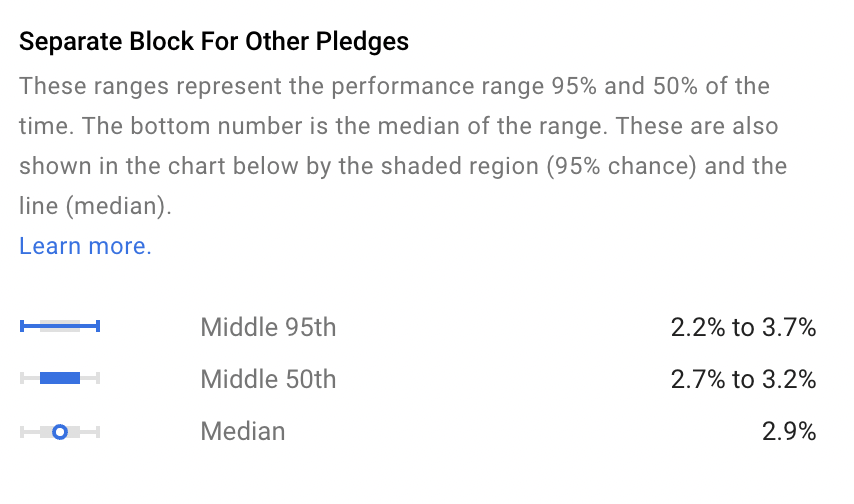
Task: Click left end cap of Middle 95th whisker
Action: [22, 326]
